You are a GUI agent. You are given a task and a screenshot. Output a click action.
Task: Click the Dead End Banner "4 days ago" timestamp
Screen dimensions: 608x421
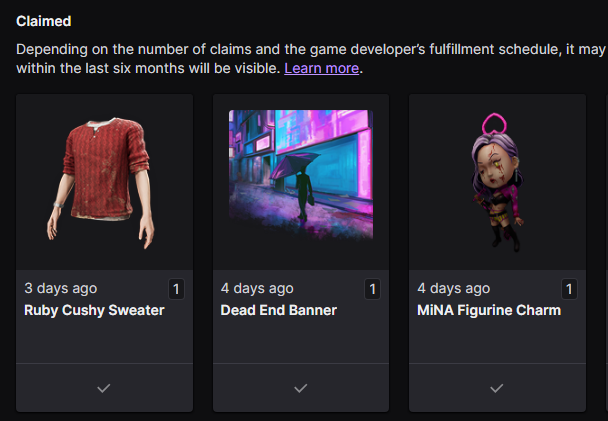click(257, 288)
